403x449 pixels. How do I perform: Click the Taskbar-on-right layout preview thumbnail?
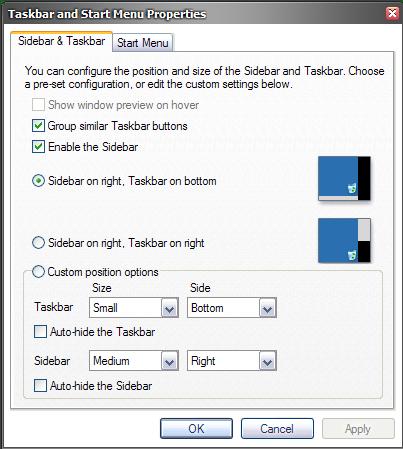(x=344, y=240)
